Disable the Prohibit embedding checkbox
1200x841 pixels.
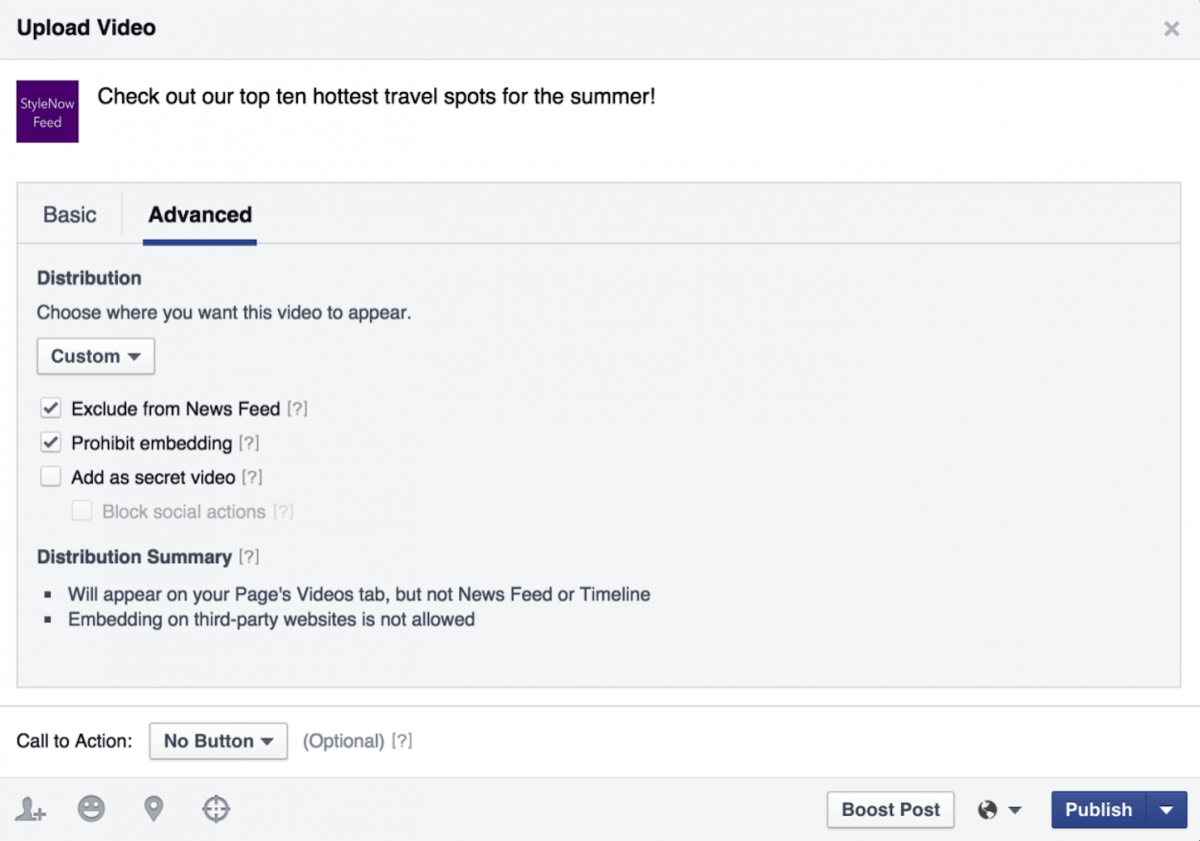click(50, 441)
